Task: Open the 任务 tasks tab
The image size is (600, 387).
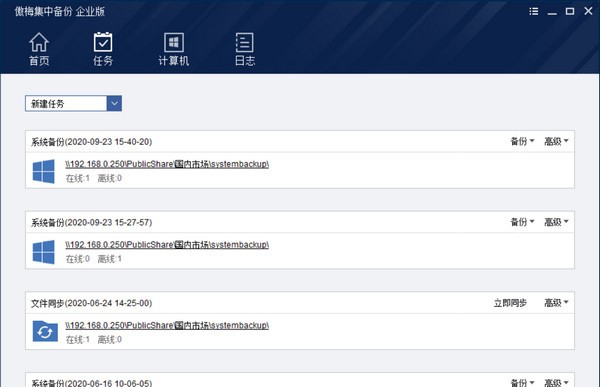Action: click(x=103, y=49)
